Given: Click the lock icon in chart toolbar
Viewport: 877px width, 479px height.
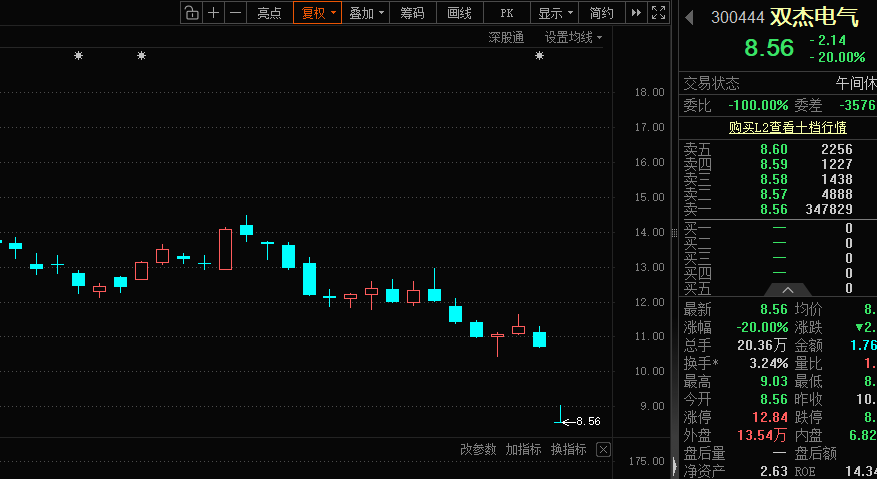Looking at the screenshot, I should point(191,13).
